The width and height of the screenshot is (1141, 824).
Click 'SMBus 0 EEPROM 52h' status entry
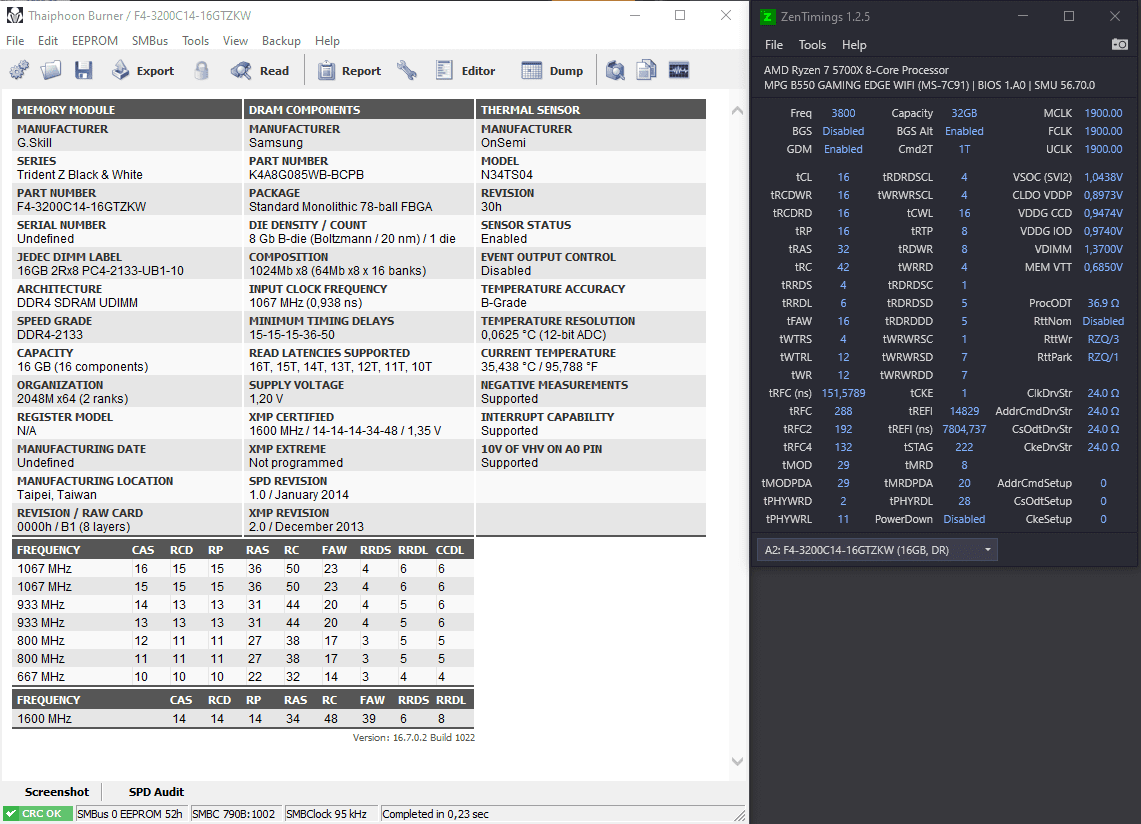click(130, 814)
